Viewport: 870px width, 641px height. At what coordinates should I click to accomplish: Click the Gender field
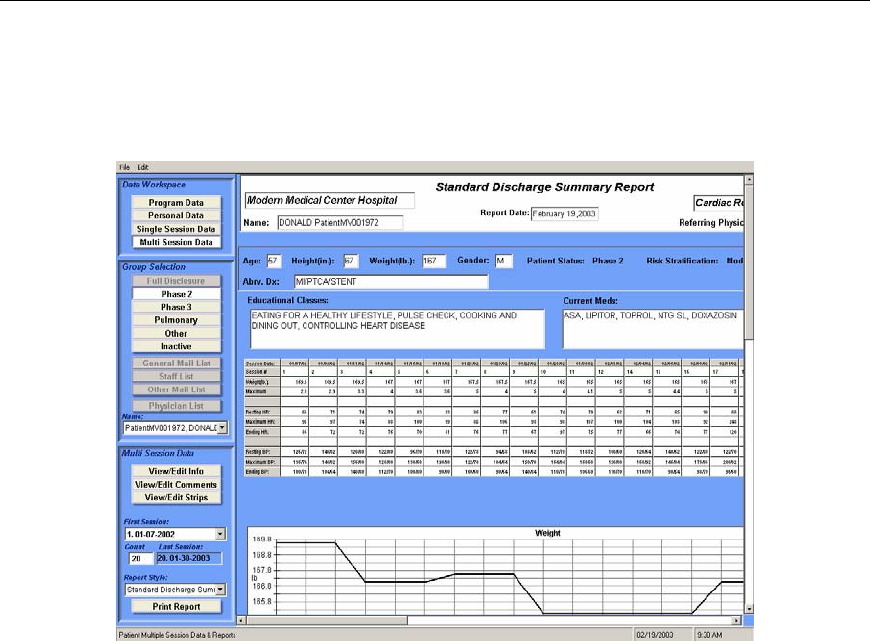[504, 261]
